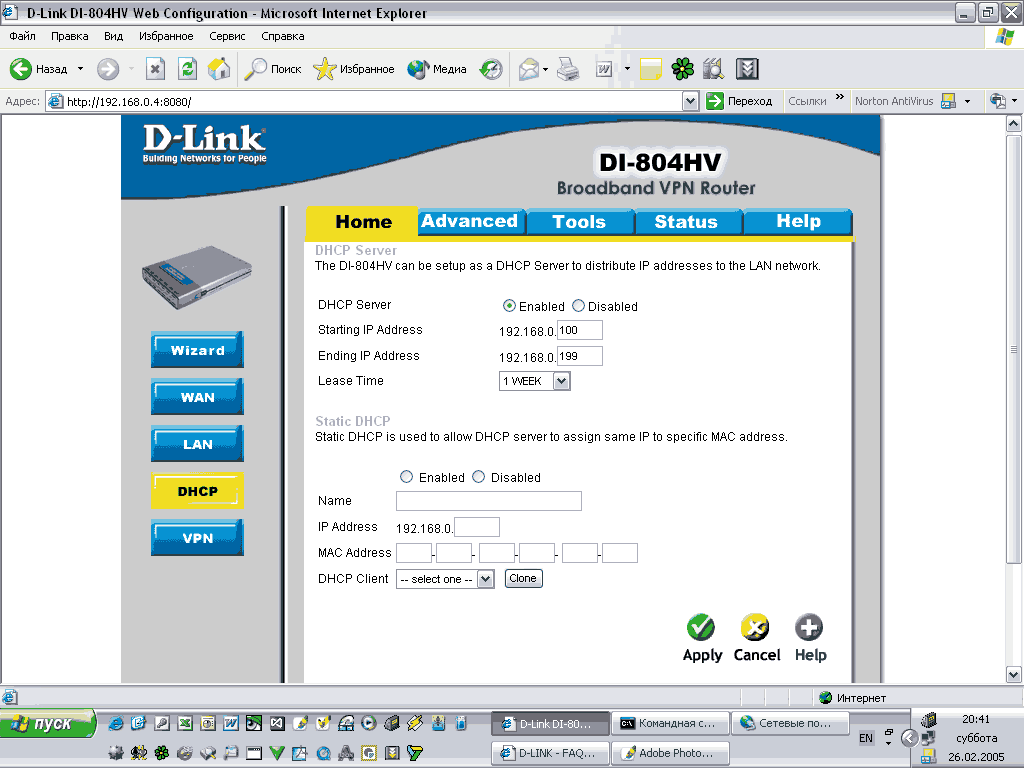1024x768 pixels.
Task: Enable the DHCP Server radio button
Action: click(x=509, y=306)
